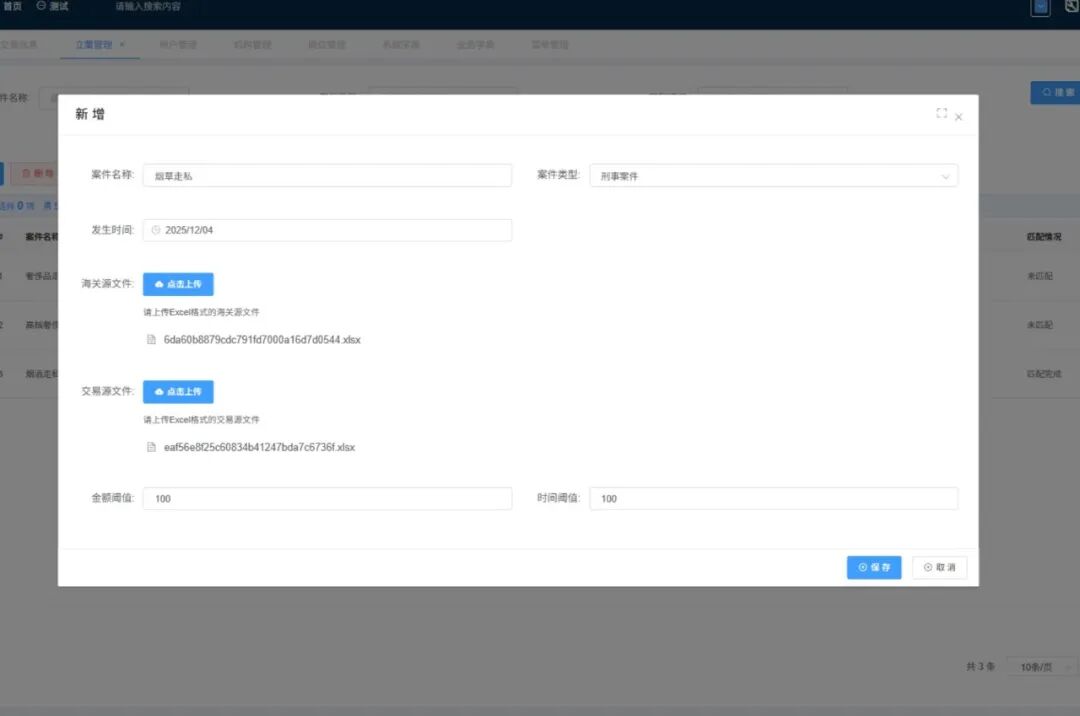Expand the 案件类型 chevron arrow
1080x716 pixels.
click(x=945, y=176)
